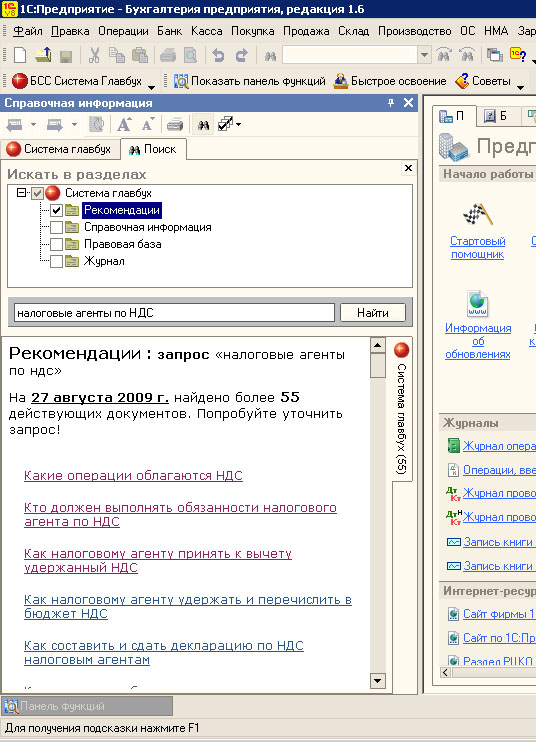Image resolution: width=536 pixels, height=742 pixels.
Task: Click the date link 27 августа 2009 г.
Action: coord(100,398)
